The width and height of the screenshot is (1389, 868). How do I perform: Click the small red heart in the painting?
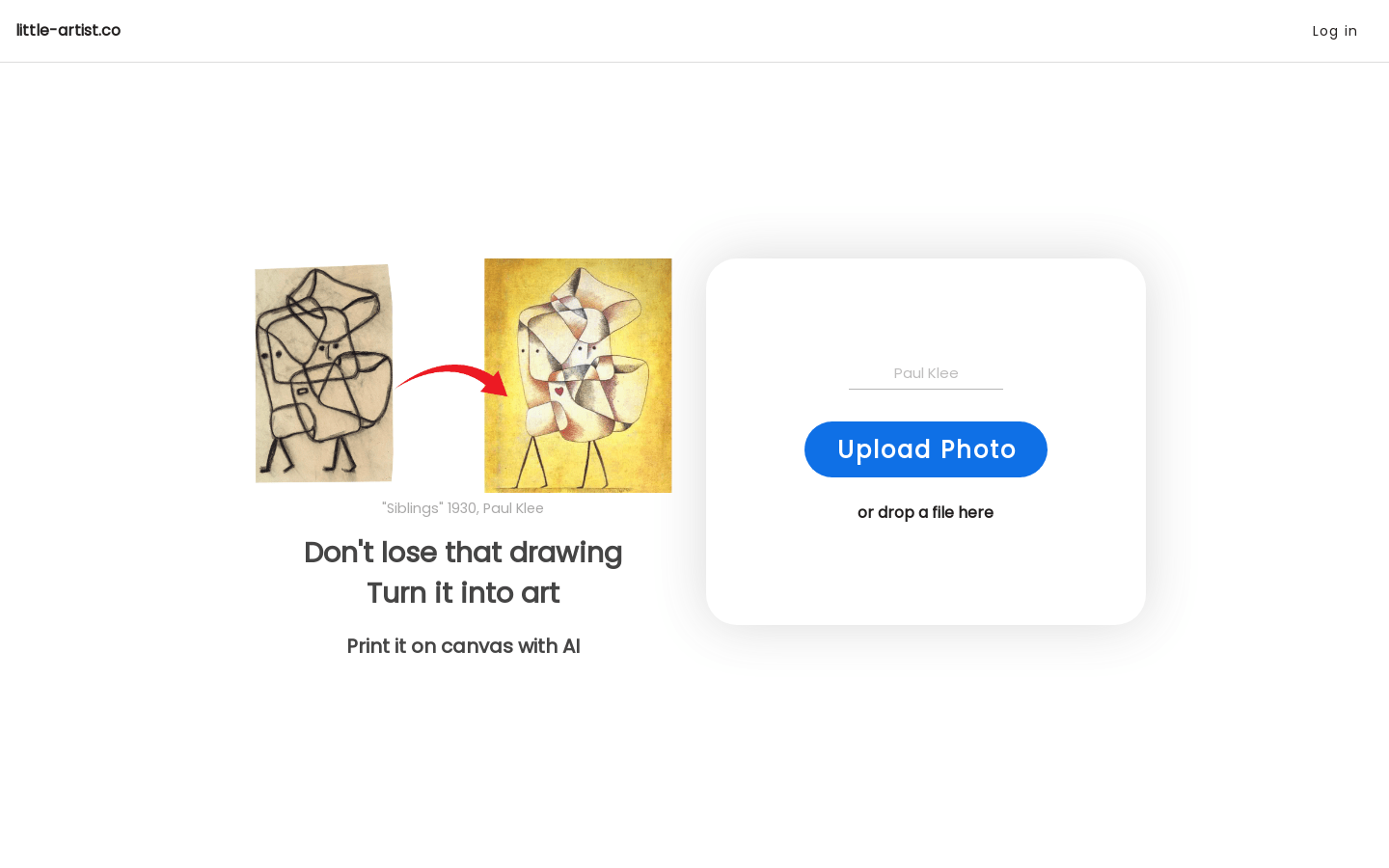pos(558,392)
